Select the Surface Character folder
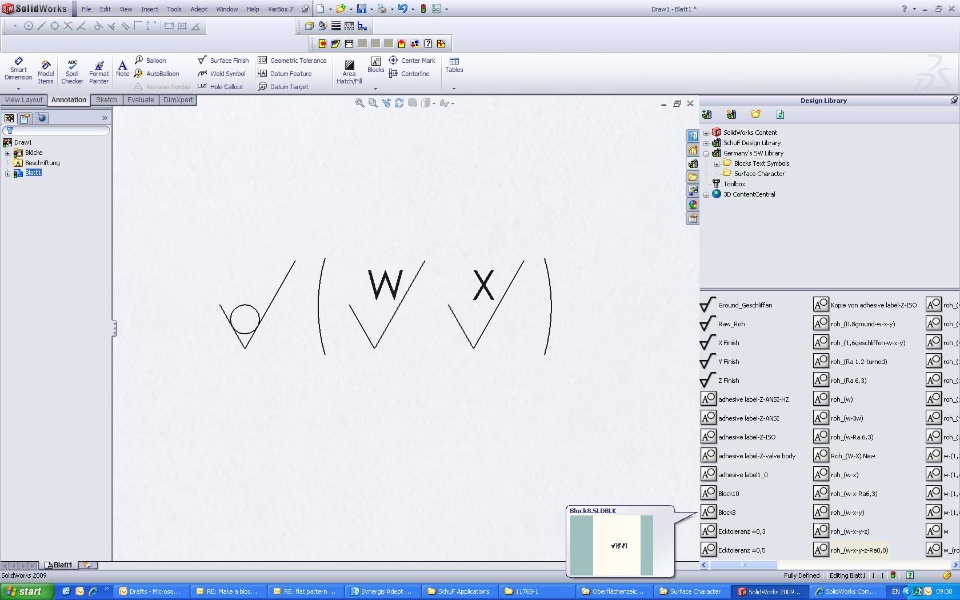This screenshot has height=600, width=960. coord(759,173)
